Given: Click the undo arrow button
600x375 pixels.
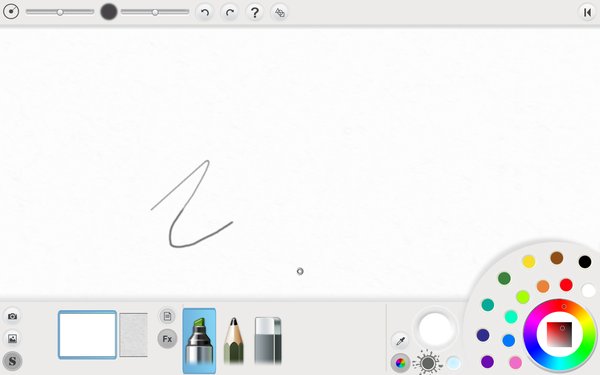Looking at the screenshot, I should pos(205,13).
